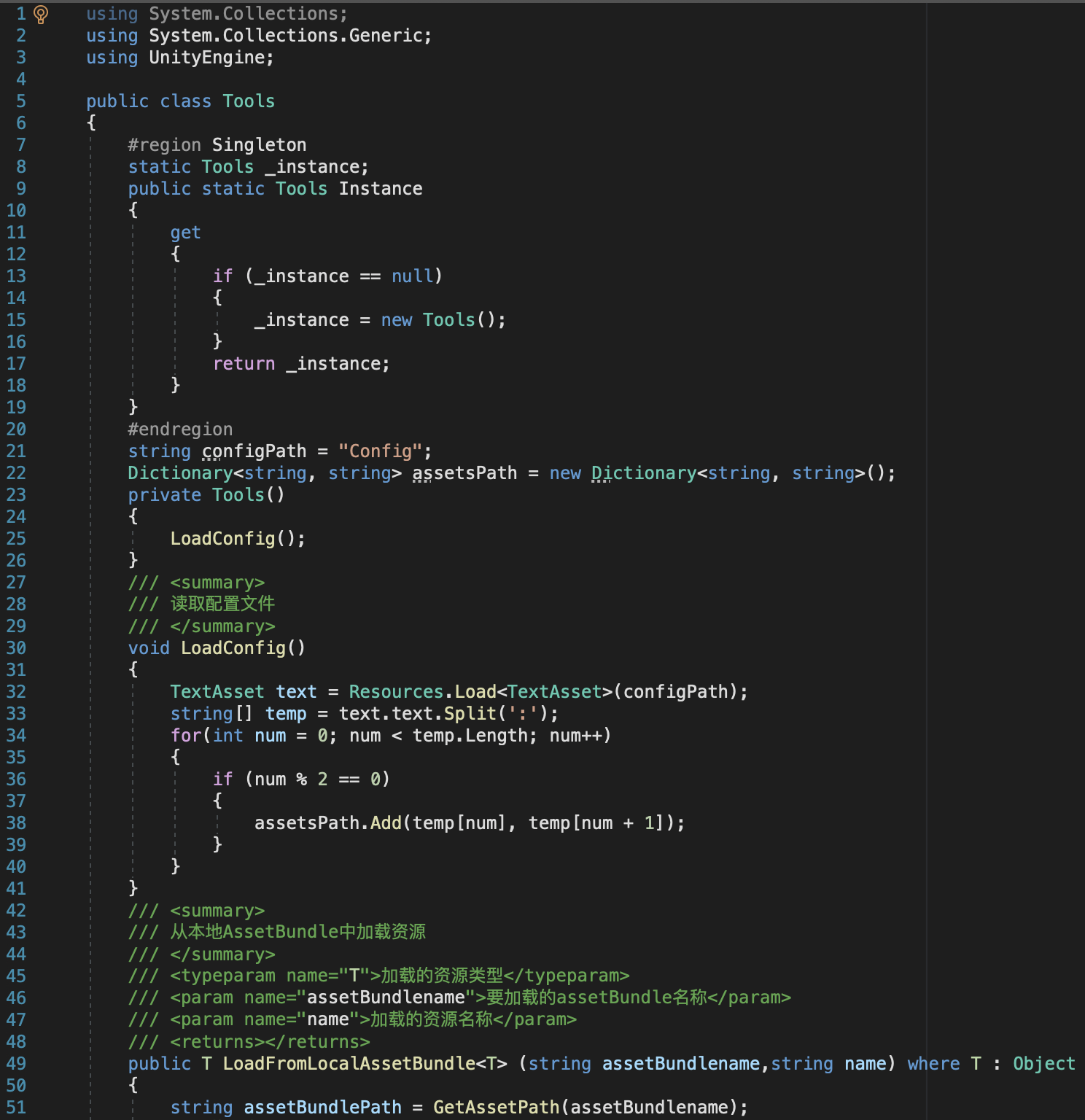Click line number 5 in the gutter
The height and width of the screenshot is (1120, 1085).
tap(21, 101)
